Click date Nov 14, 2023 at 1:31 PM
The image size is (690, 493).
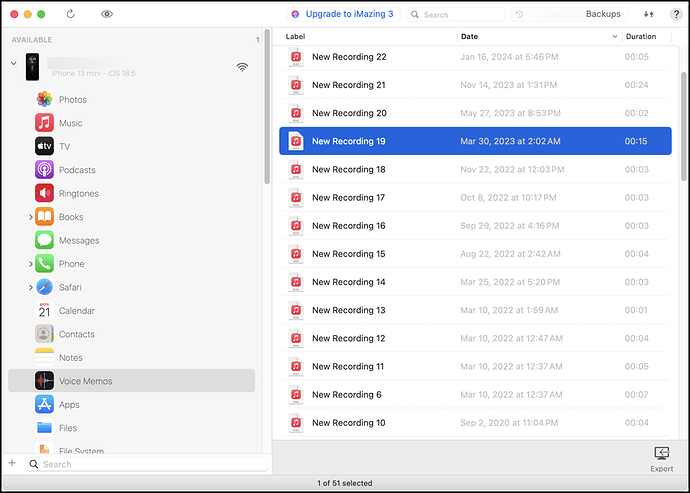coord(508,85)
